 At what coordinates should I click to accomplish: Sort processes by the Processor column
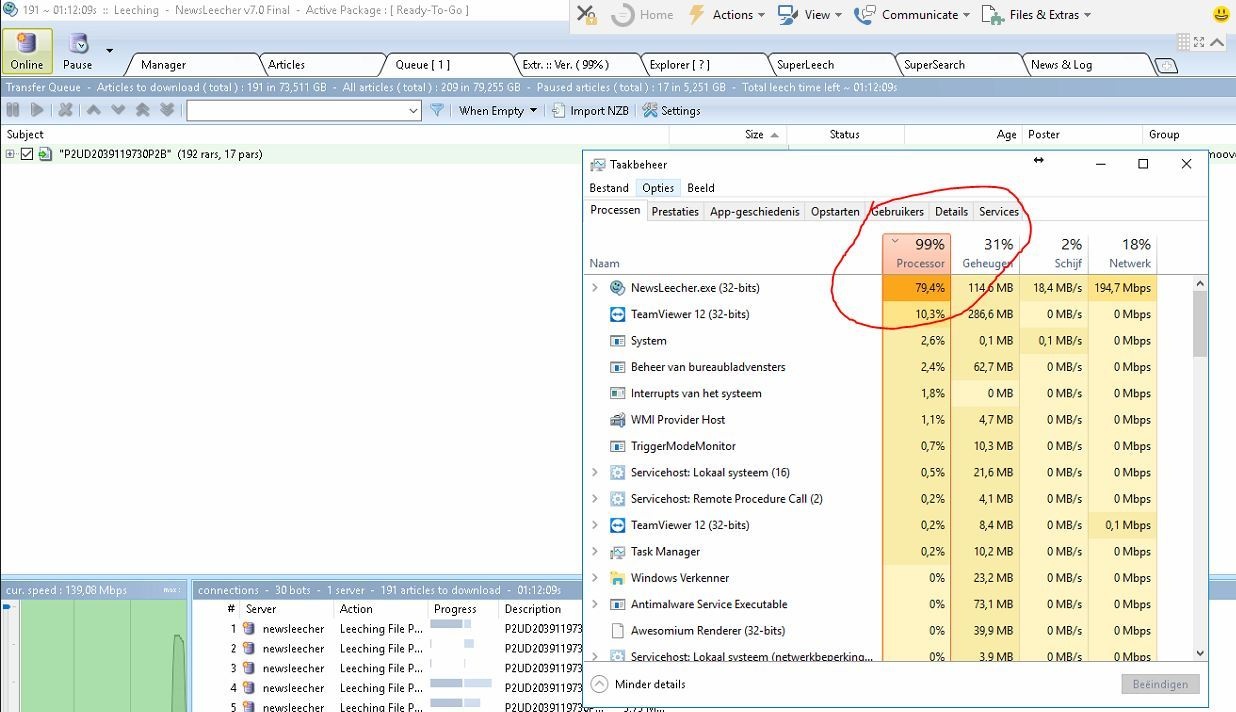(916, 254)
